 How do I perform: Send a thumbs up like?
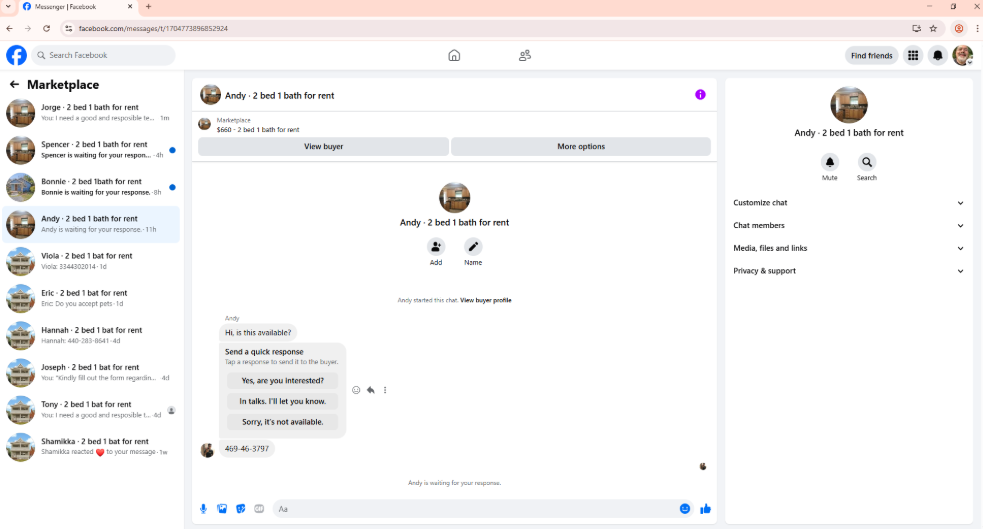click(705, 509)
